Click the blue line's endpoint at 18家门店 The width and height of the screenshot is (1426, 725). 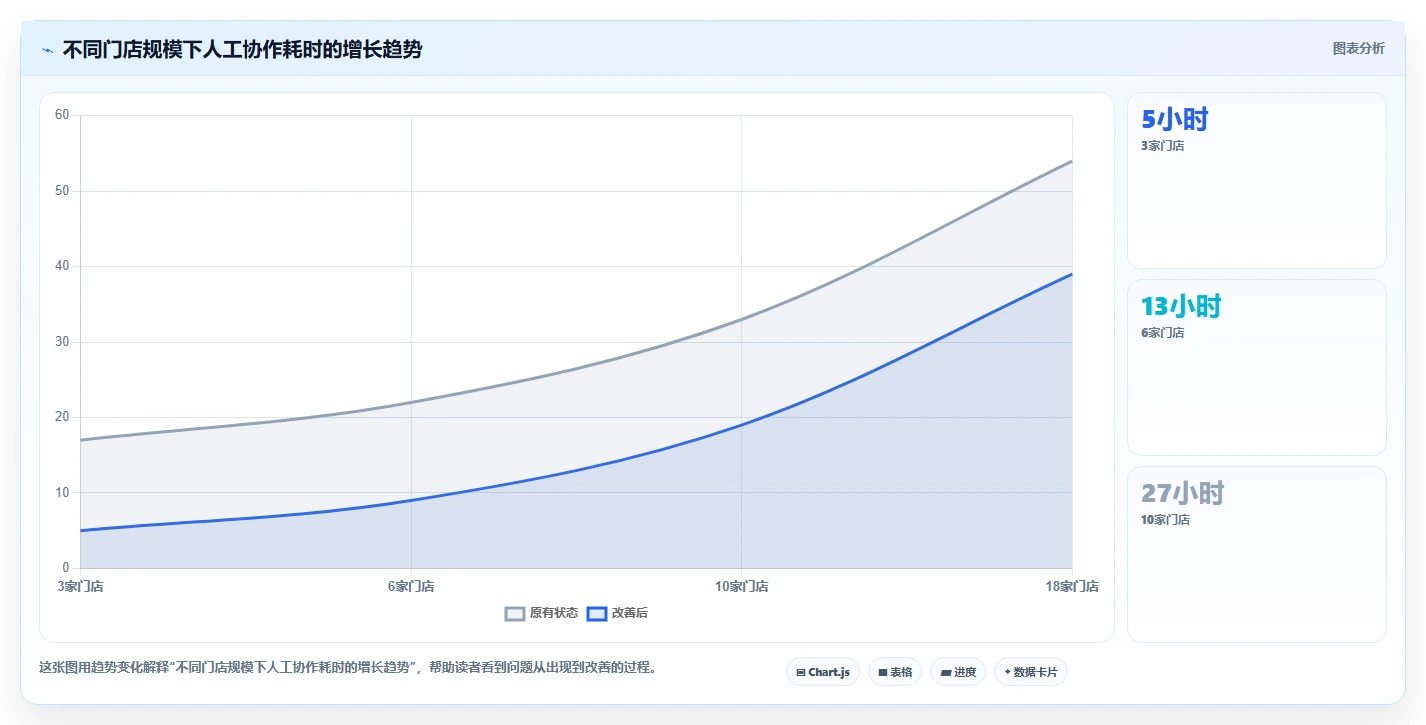[x=1072, y=274]
